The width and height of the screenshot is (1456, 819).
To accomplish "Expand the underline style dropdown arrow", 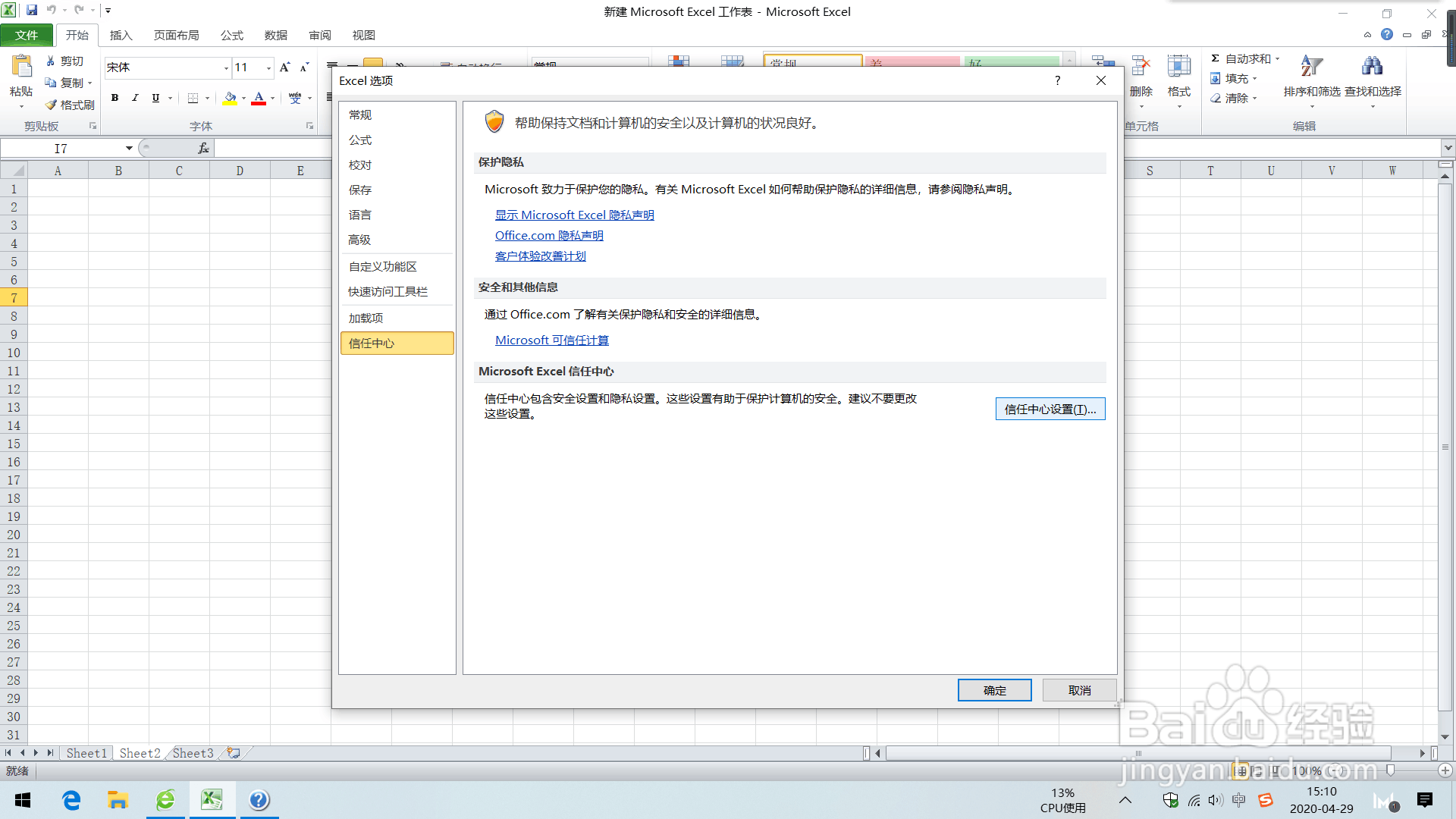I will 170,98.
